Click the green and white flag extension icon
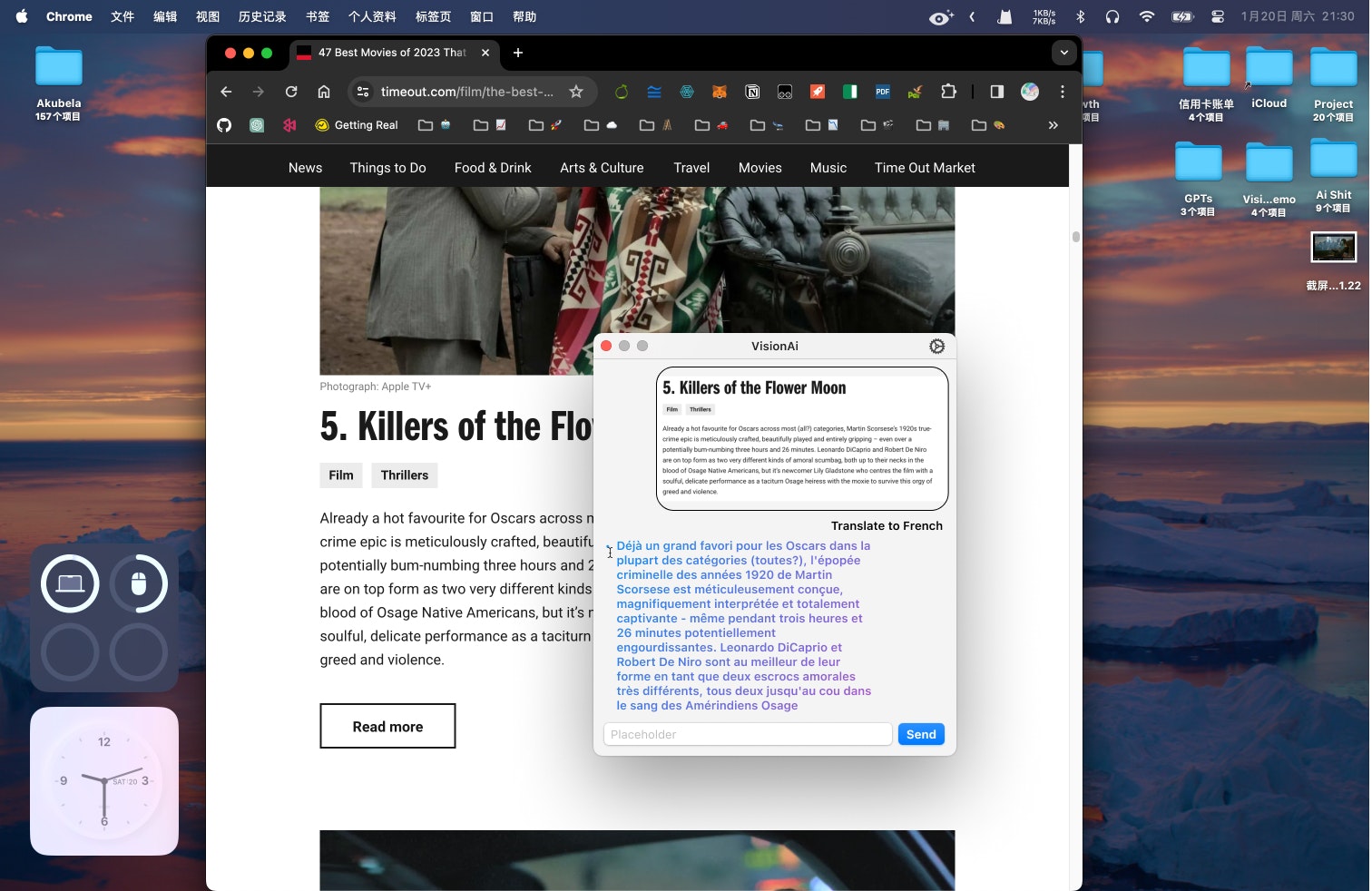 point(850,92)
